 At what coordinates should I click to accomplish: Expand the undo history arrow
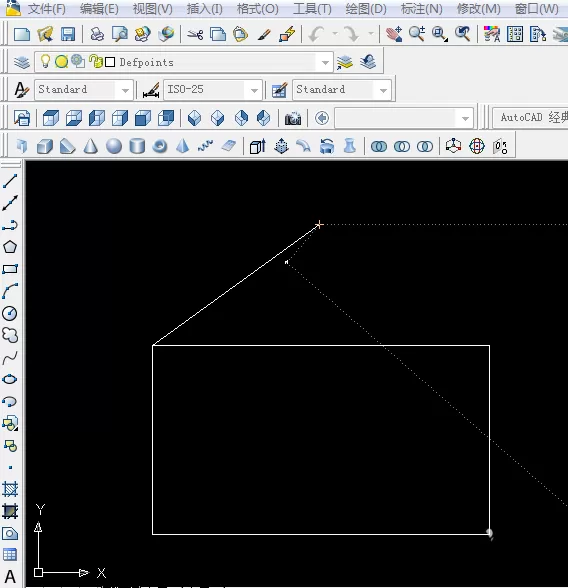[335, 34]
